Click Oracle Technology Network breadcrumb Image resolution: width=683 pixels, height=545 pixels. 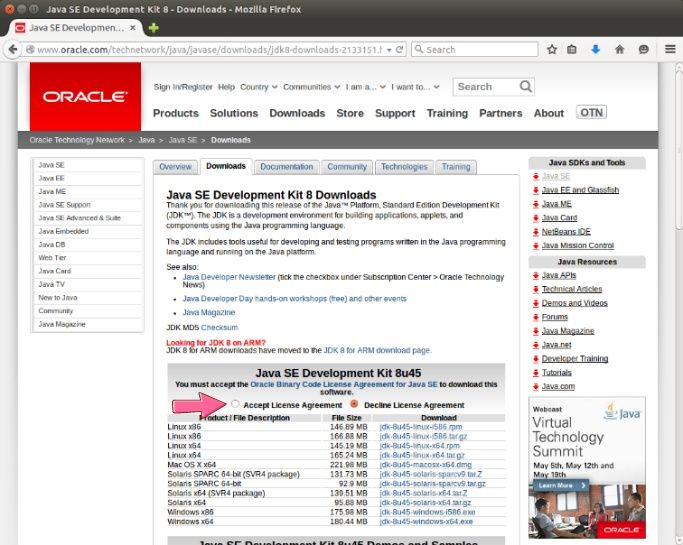(77, 140)
